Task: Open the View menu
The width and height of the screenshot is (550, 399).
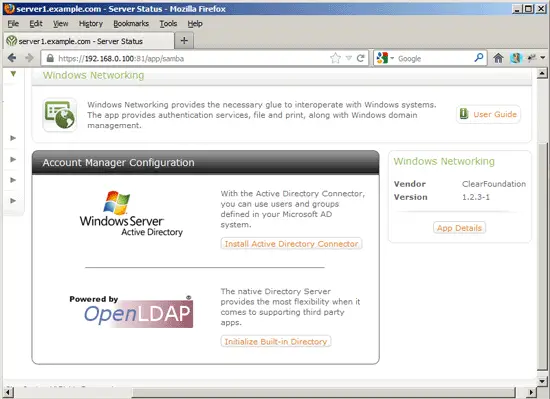Action: pos(60,23)
